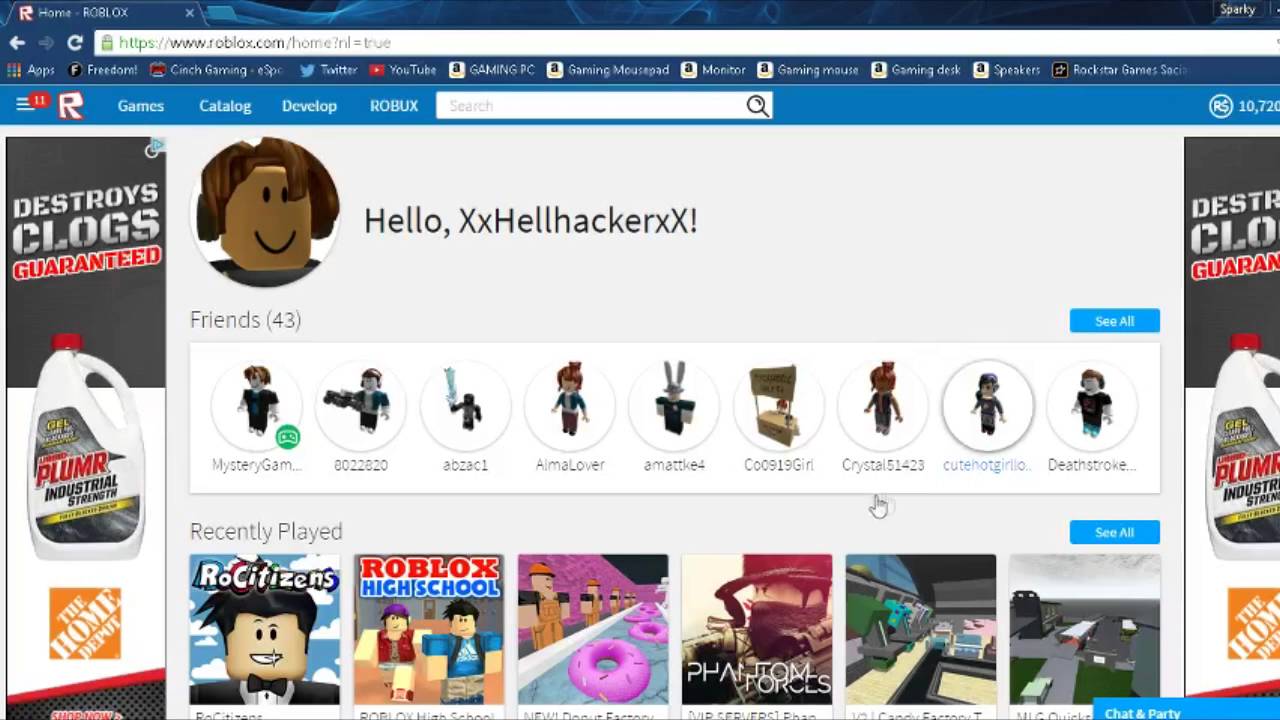Open the Freedom! bookmark
Image resolution: width=1280 pixels, height=720 pixels.
click(x=103, y=70)
